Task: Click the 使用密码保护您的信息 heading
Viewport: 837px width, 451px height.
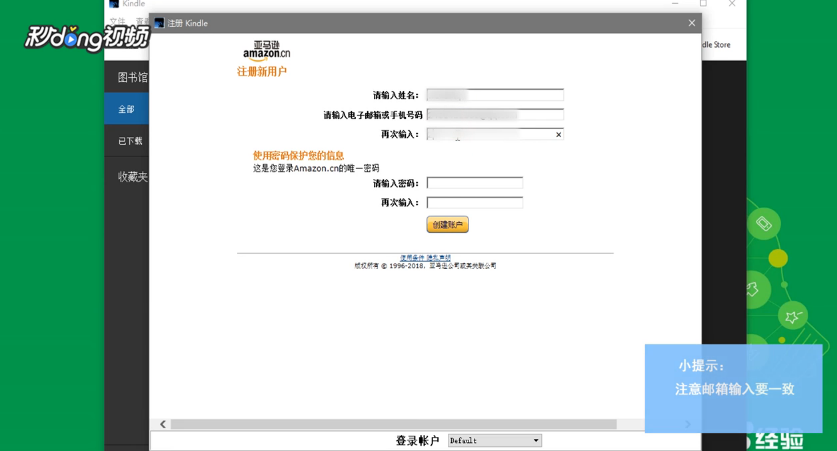Action: pyautogui.click(x=298, y=155)
